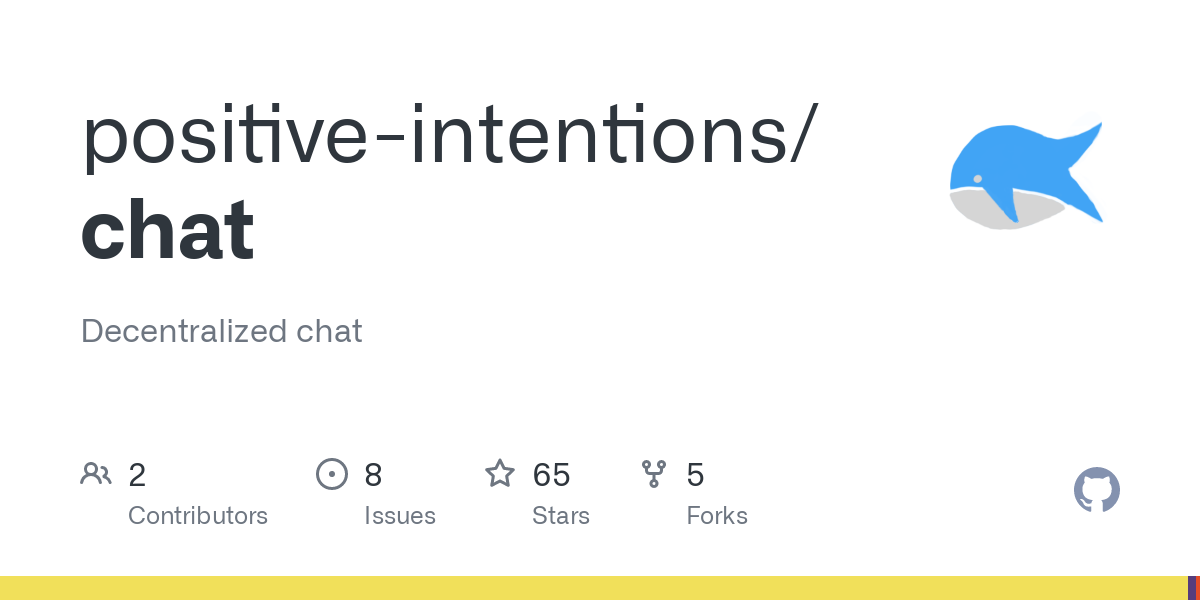This screenshot has width=1200, height=600.
Task: Click the yellow language bar segment
Action: pyautogui.click(x=590, y=588)
